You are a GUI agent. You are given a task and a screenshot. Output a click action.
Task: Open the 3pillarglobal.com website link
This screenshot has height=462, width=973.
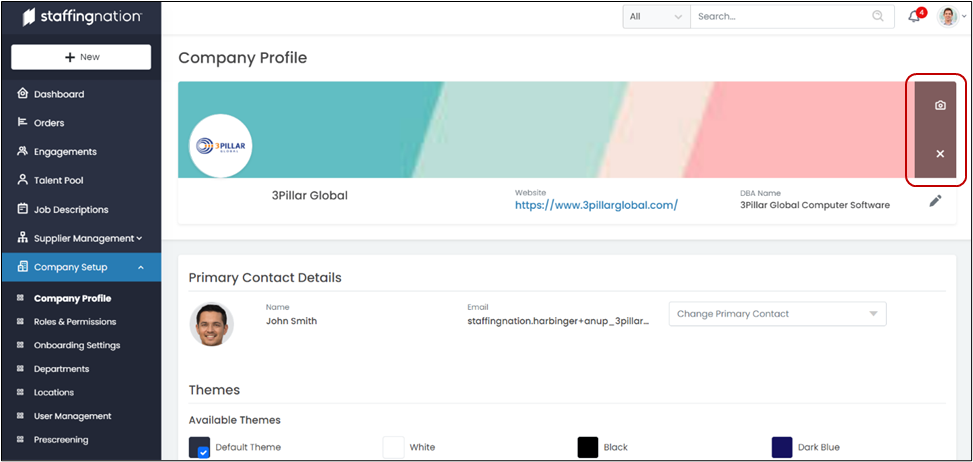point(596,205)
